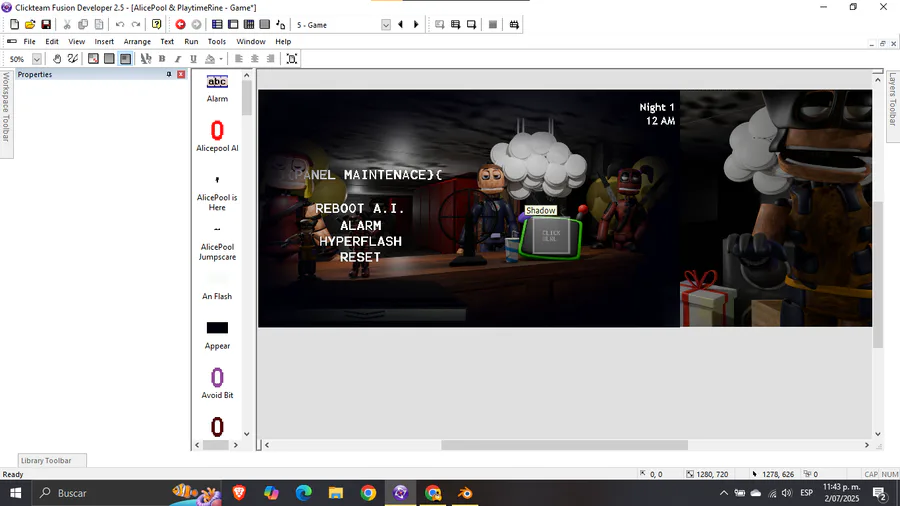Go to the next frame arrow
The width and height of the screenshot is (900, 506).
pos(416,25)
